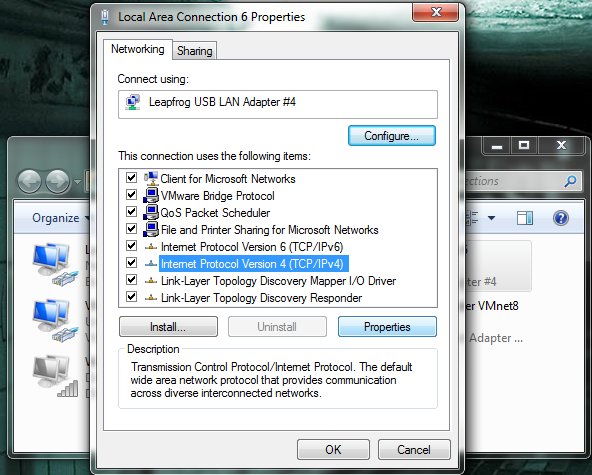Open Properties for selected IPv4 item
592x475 pixels.
[387, 327]
